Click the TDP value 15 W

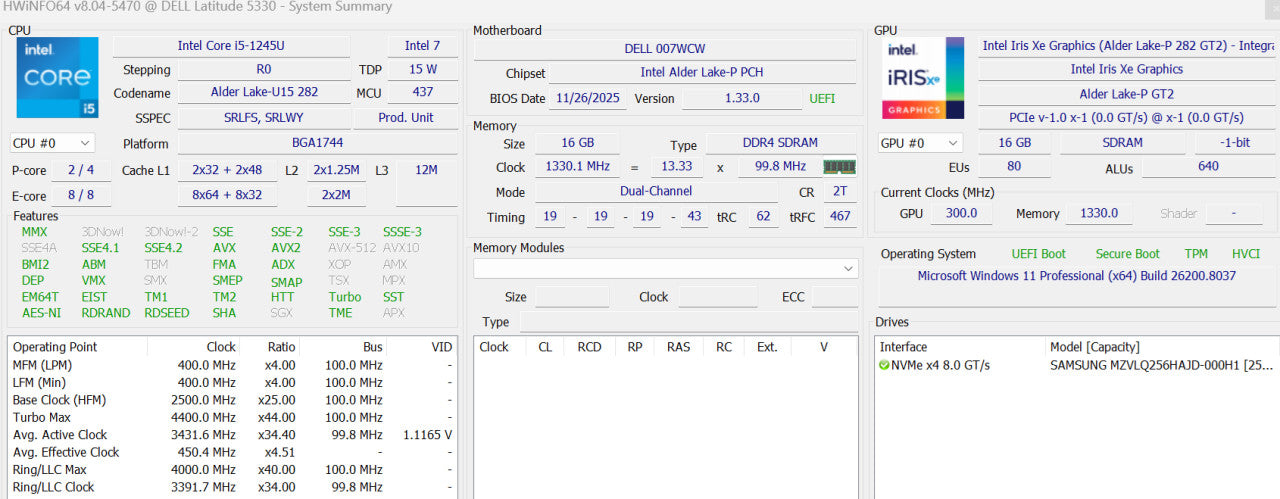click(x=423, y=70)
